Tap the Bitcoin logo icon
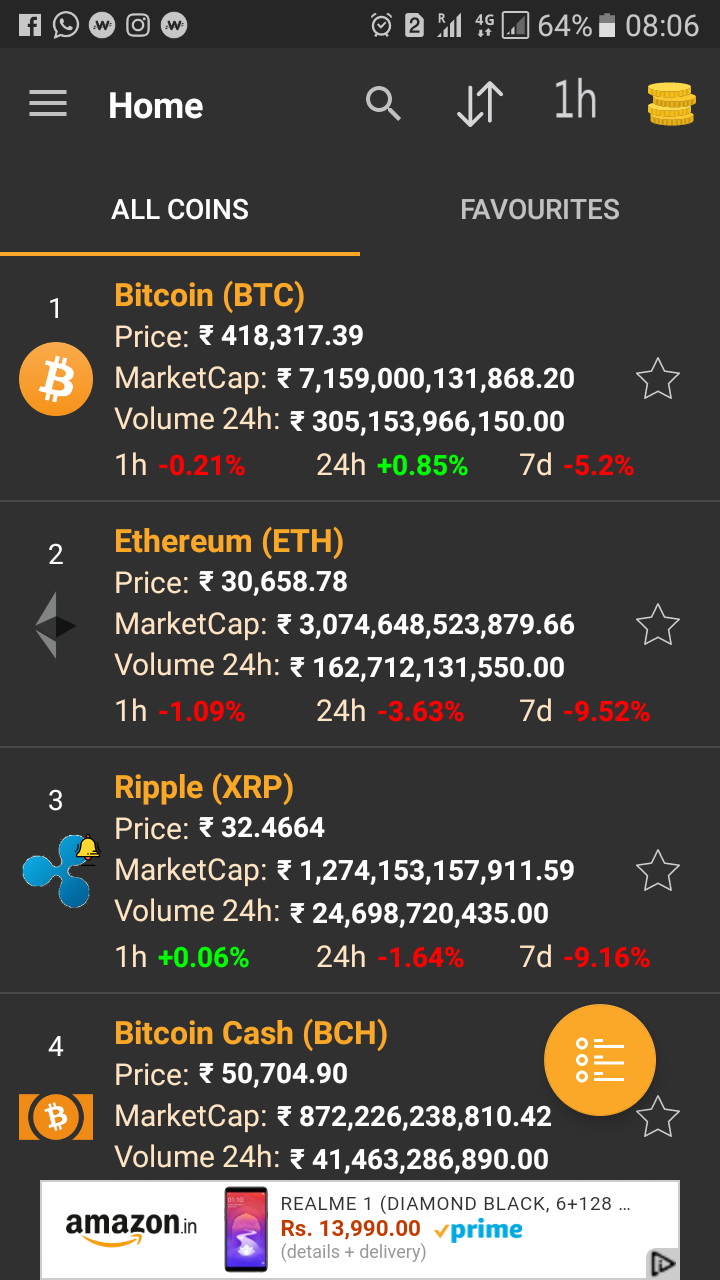Screen dimensions: 720x1280 56,380
